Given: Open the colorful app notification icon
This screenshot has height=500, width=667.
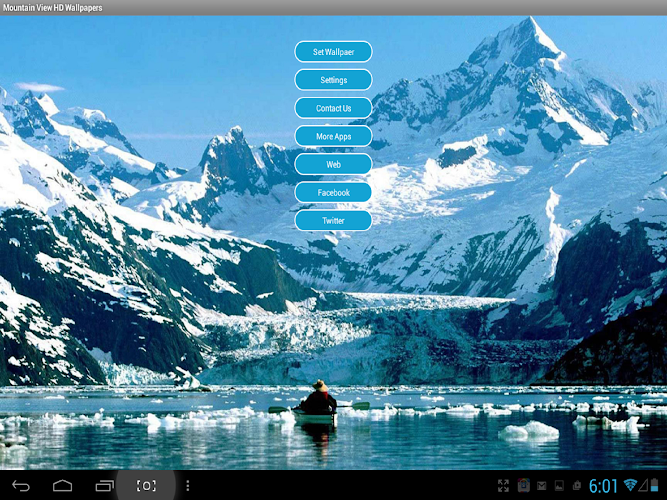Looking at the screenshot, I should (524, 486).
